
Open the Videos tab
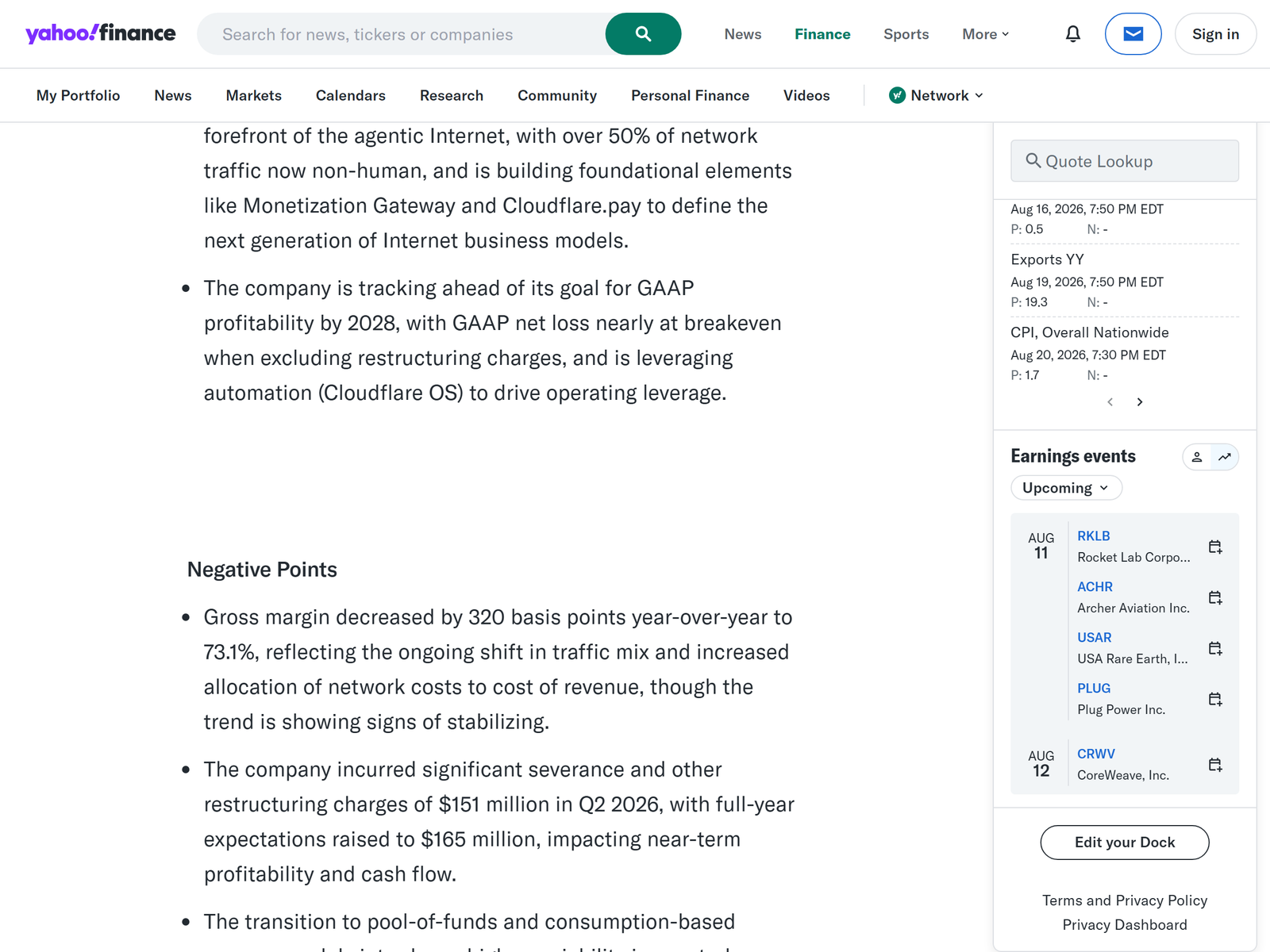click(x=806, y=95)
